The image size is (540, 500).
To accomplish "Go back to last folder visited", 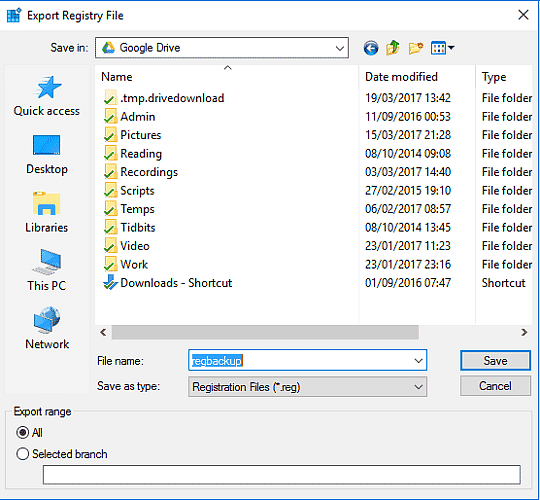I will pos(371,48).
